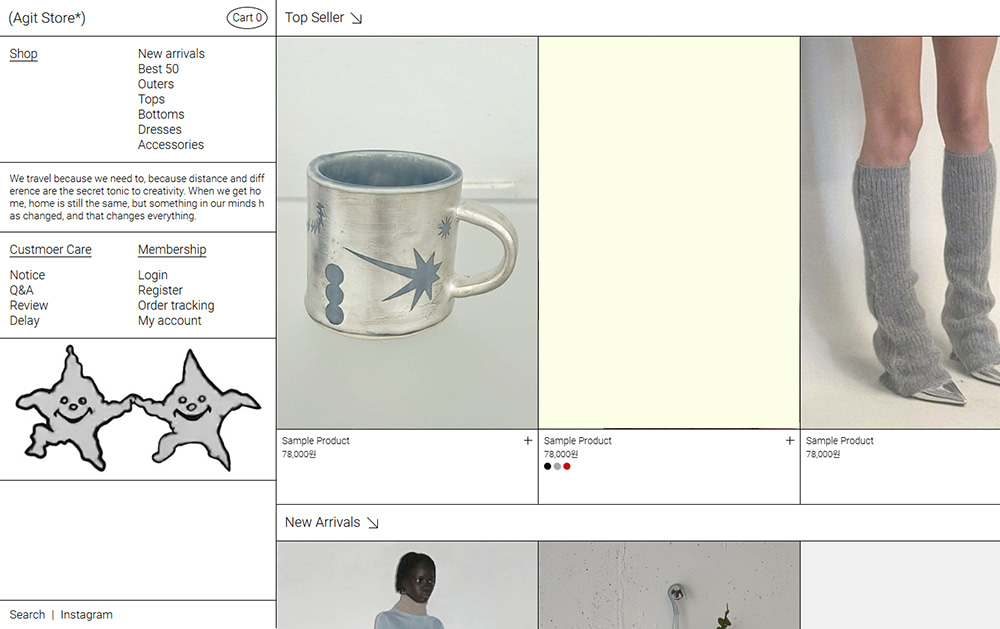Click the arrow icon beside New Arrivals
The height and width of the screenshot is (629, 1000).
tap(372, 523)
